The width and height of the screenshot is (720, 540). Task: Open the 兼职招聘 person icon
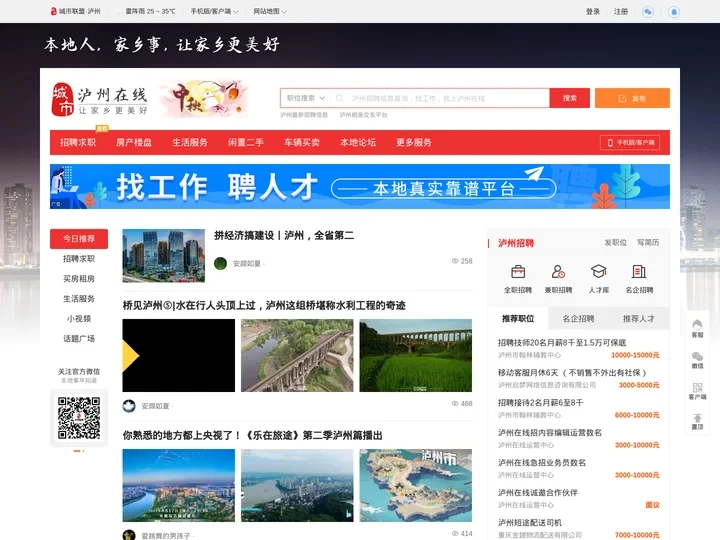tap(558, 272)
